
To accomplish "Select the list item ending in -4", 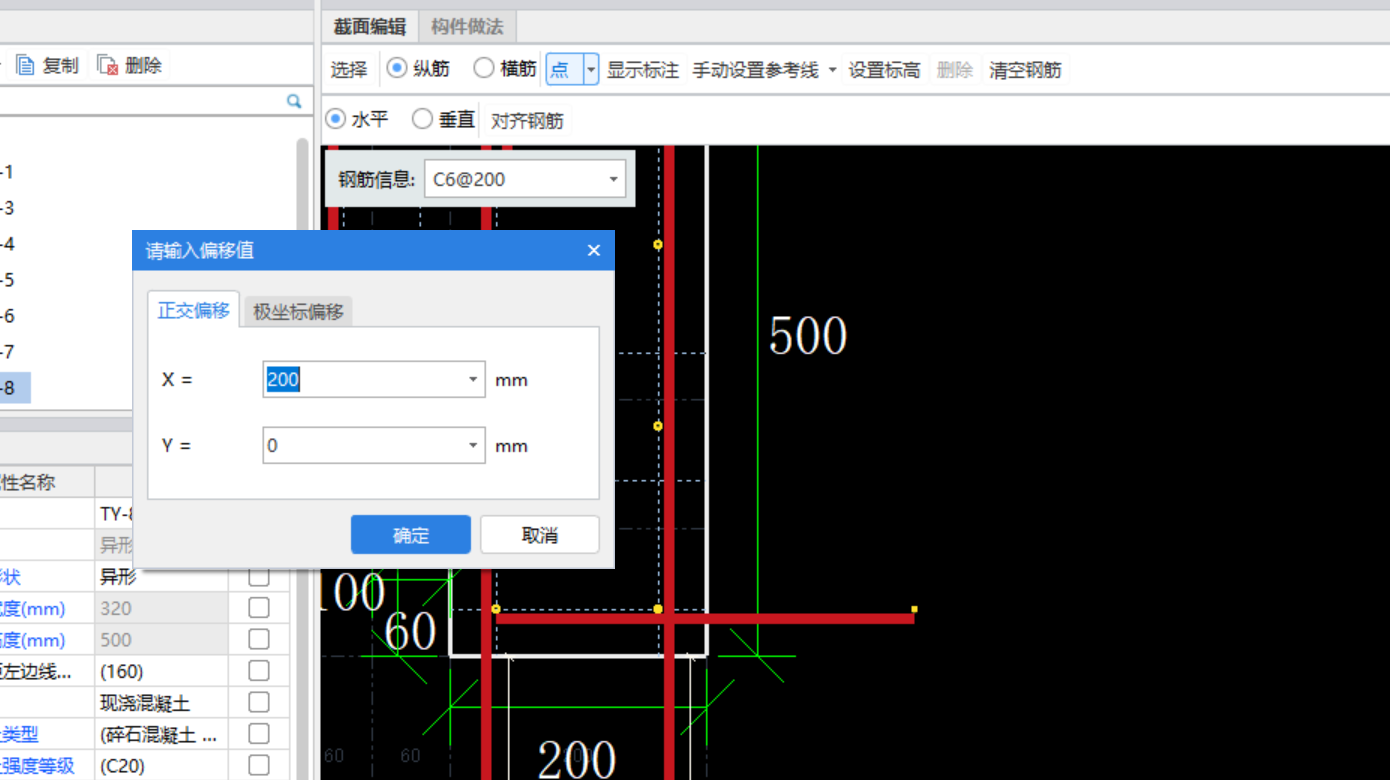I will point(7,244).
